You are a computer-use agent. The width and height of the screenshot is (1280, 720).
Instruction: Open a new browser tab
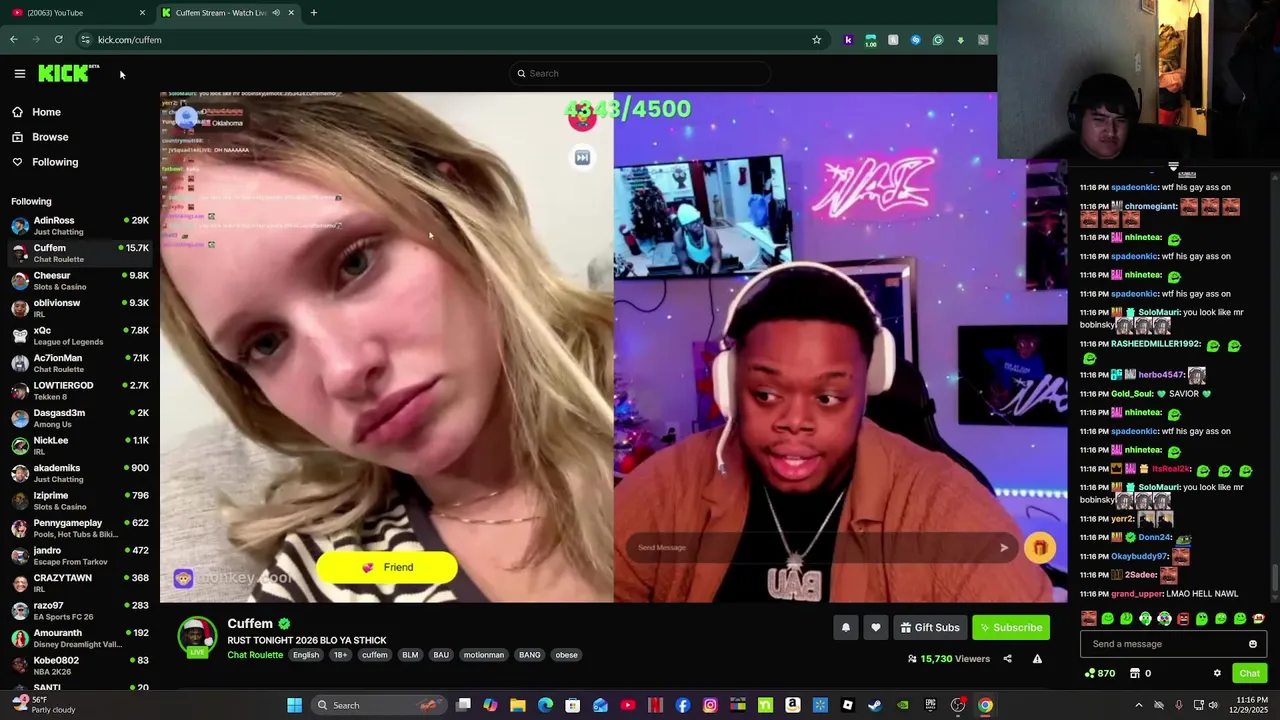(x=314, y=12)
